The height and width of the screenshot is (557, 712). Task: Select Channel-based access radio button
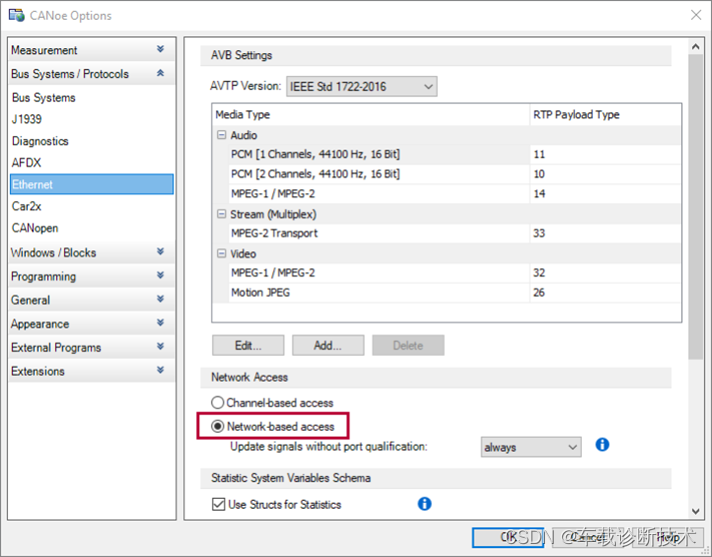(x=218, y=403)
